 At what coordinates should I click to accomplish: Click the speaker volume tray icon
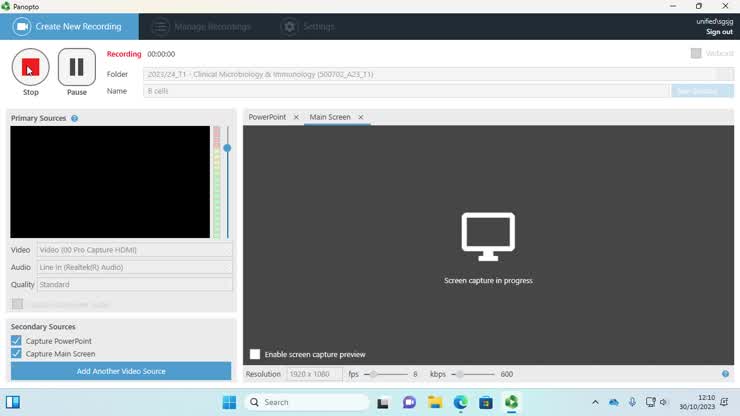tap(664, 402)
